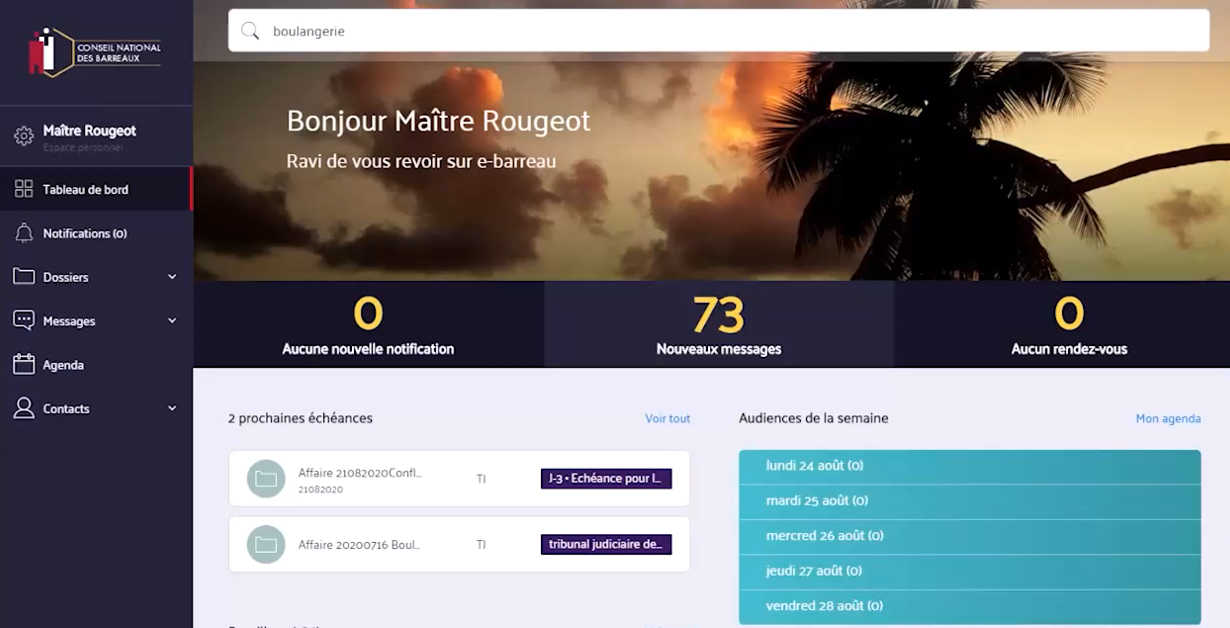Image resolution: width=1230 pixels, height=628 pixels.
Task: Expand the Dossiers submenu chevron
Action: (x=172, y=277)
